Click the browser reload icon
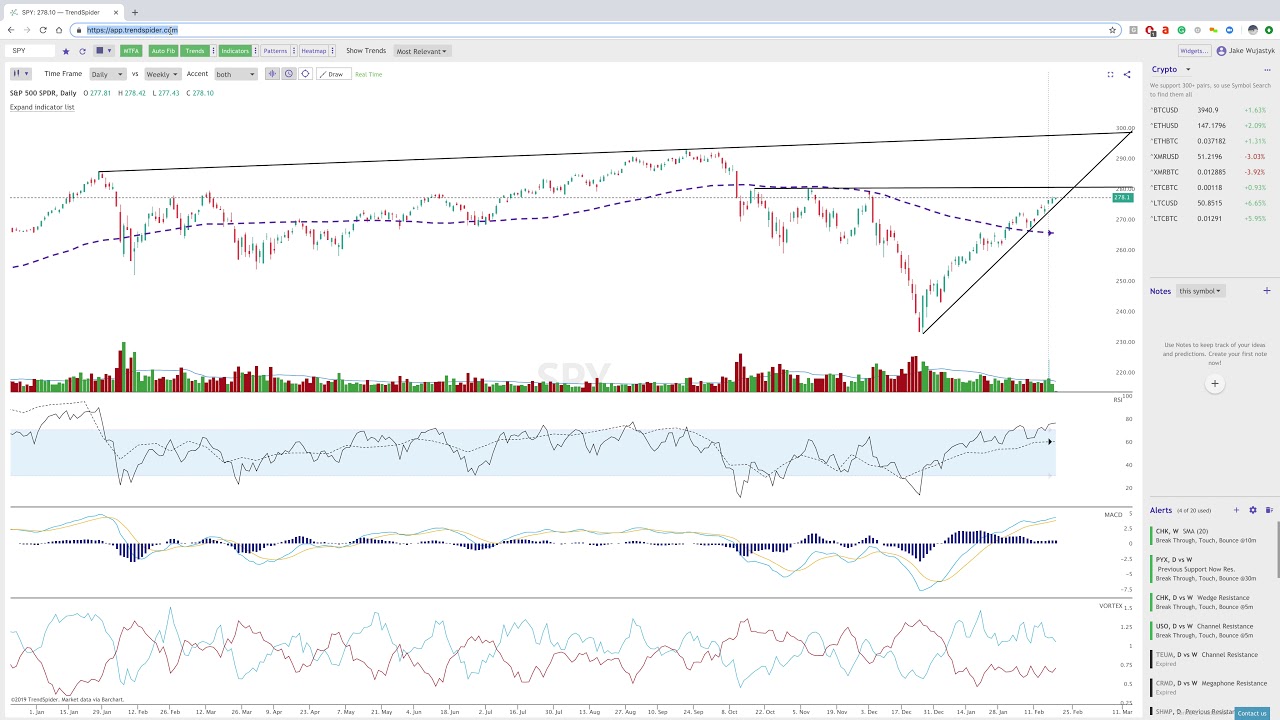The width and height of the screenshot is (1280, 720). click(x=43, y=30)
